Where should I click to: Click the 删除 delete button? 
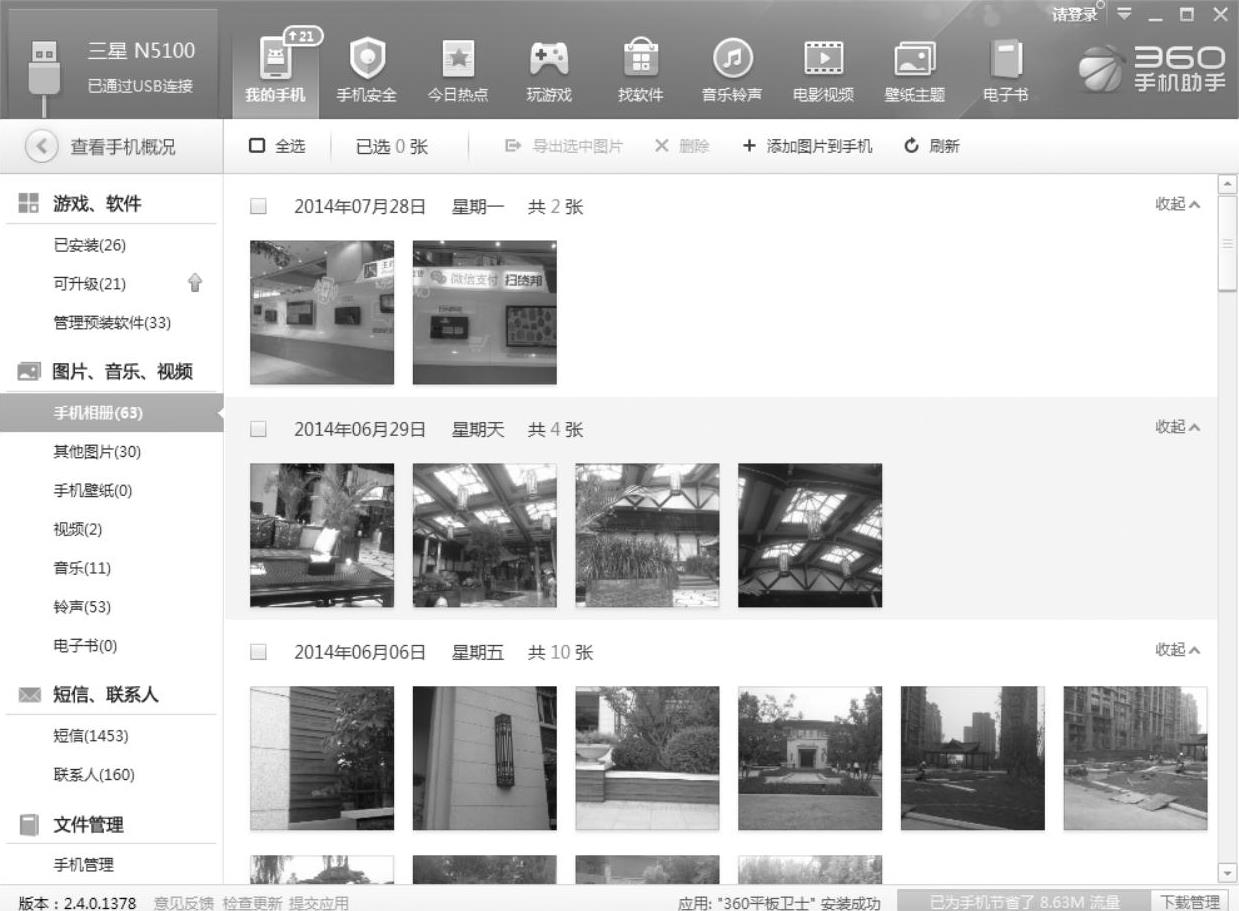[682, 146]
